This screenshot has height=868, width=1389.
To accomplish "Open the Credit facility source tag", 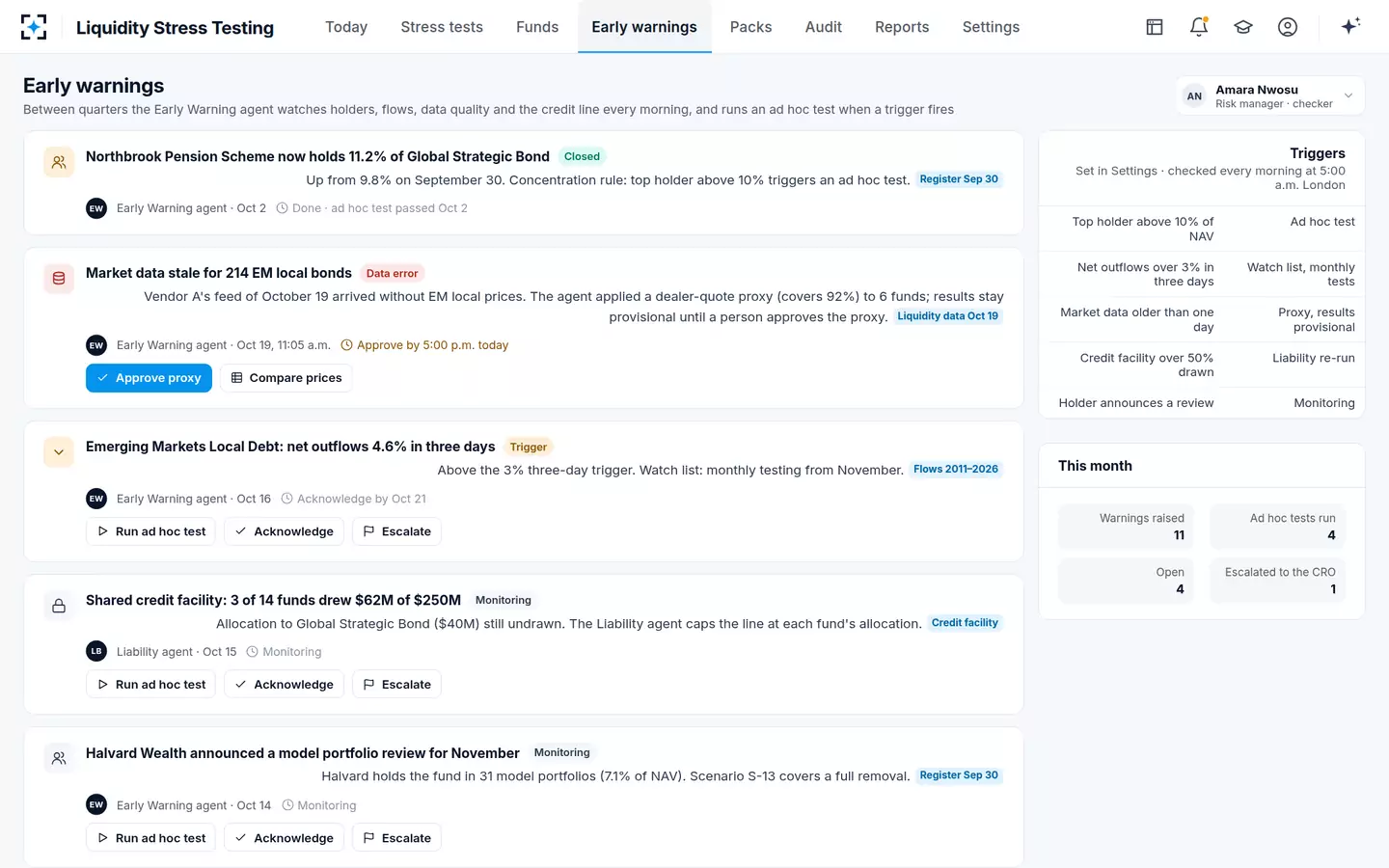I will point(965,623).
